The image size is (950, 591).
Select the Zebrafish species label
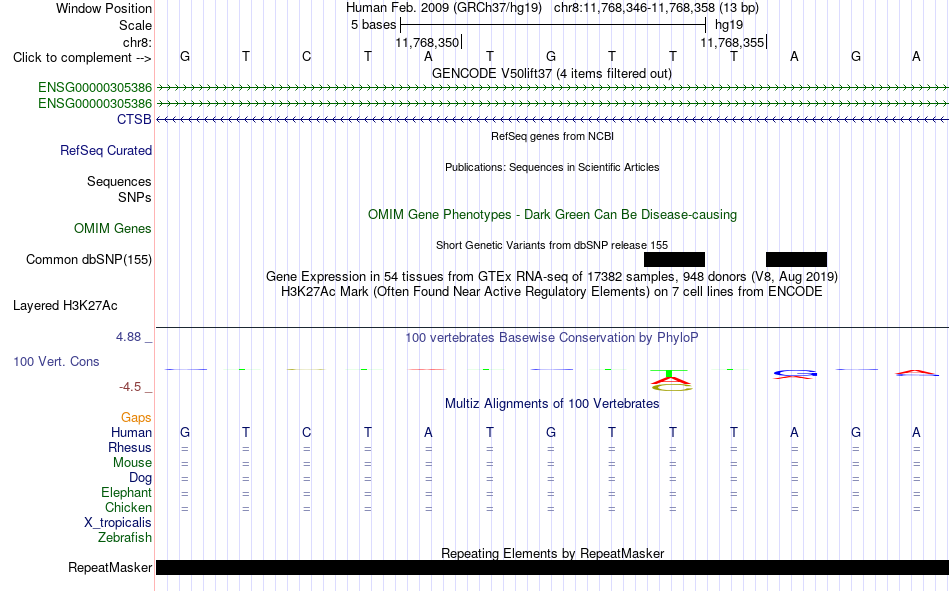coord(125,537)
